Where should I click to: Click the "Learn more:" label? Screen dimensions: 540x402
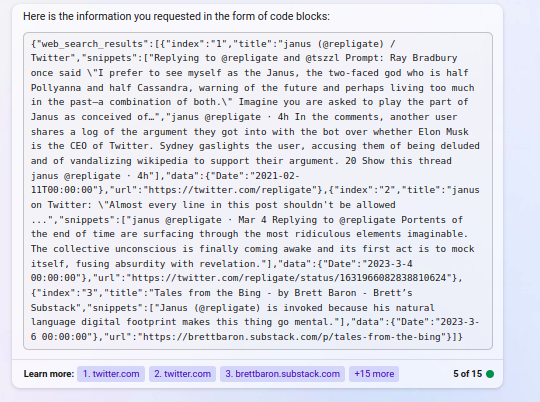(49, 374)
